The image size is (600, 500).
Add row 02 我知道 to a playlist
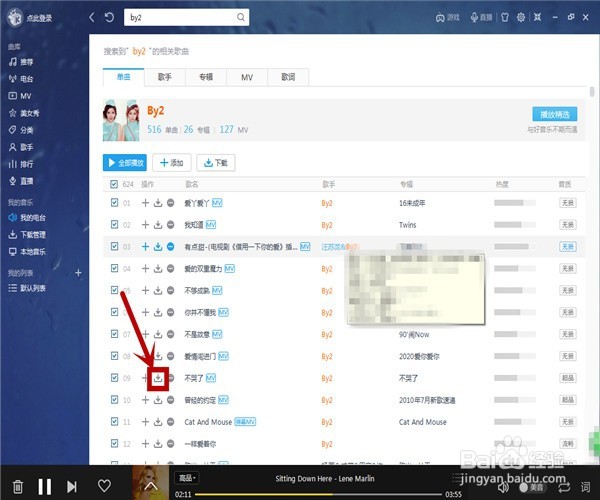(145, 225)
